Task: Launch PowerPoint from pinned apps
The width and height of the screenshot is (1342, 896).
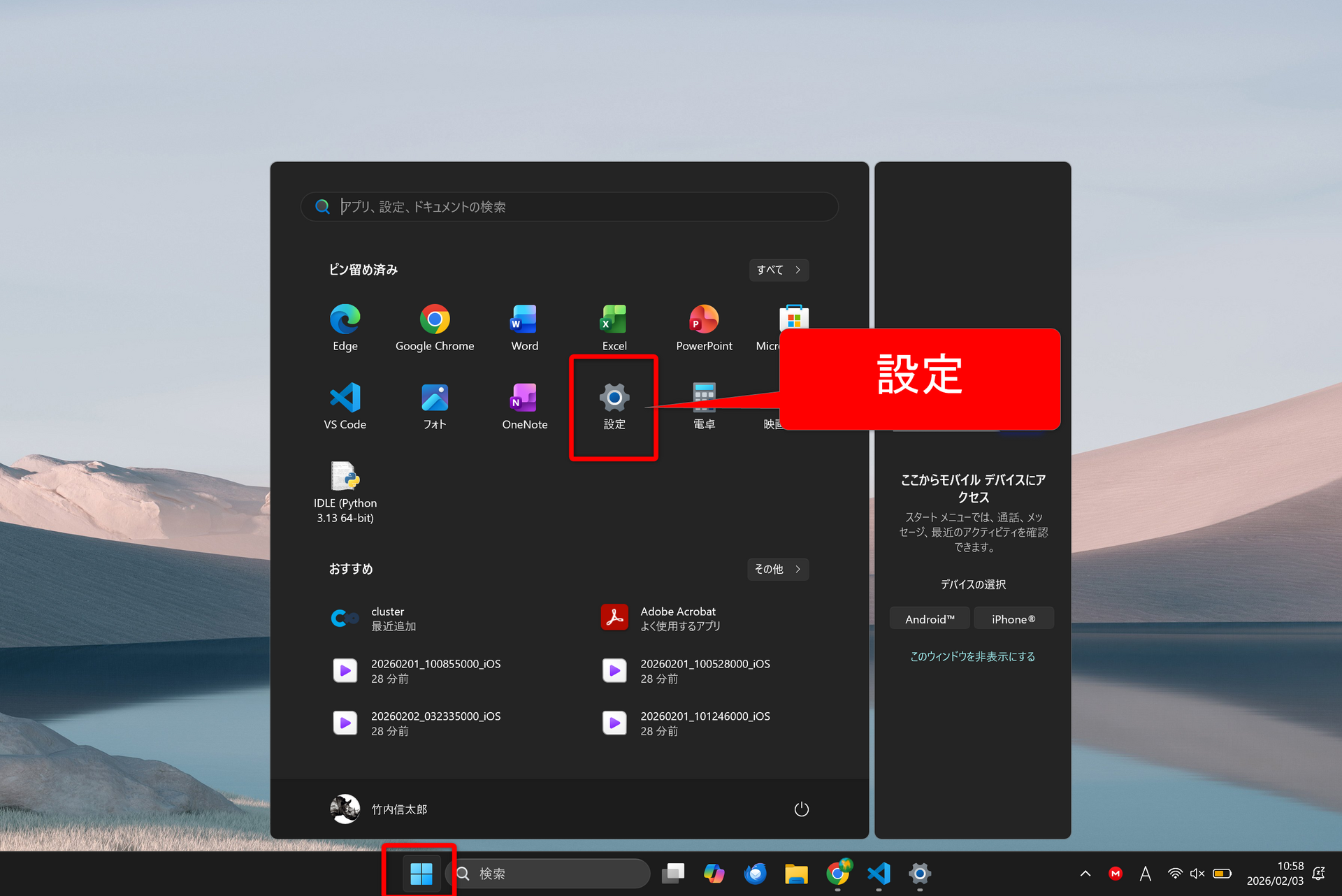Action: pos(704,327)
